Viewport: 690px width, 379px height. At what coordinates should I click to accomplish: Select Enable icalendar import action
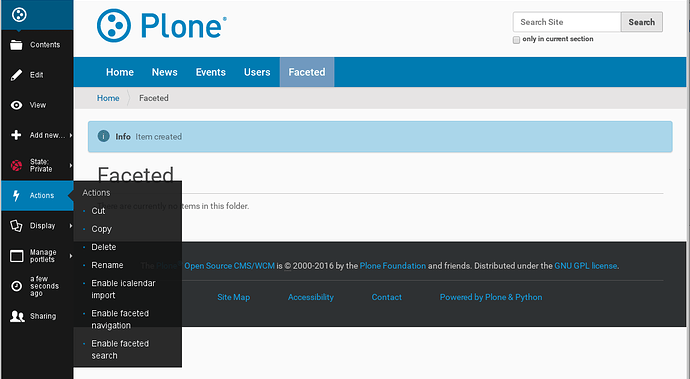pyautogui.click(x=123, y=289)
